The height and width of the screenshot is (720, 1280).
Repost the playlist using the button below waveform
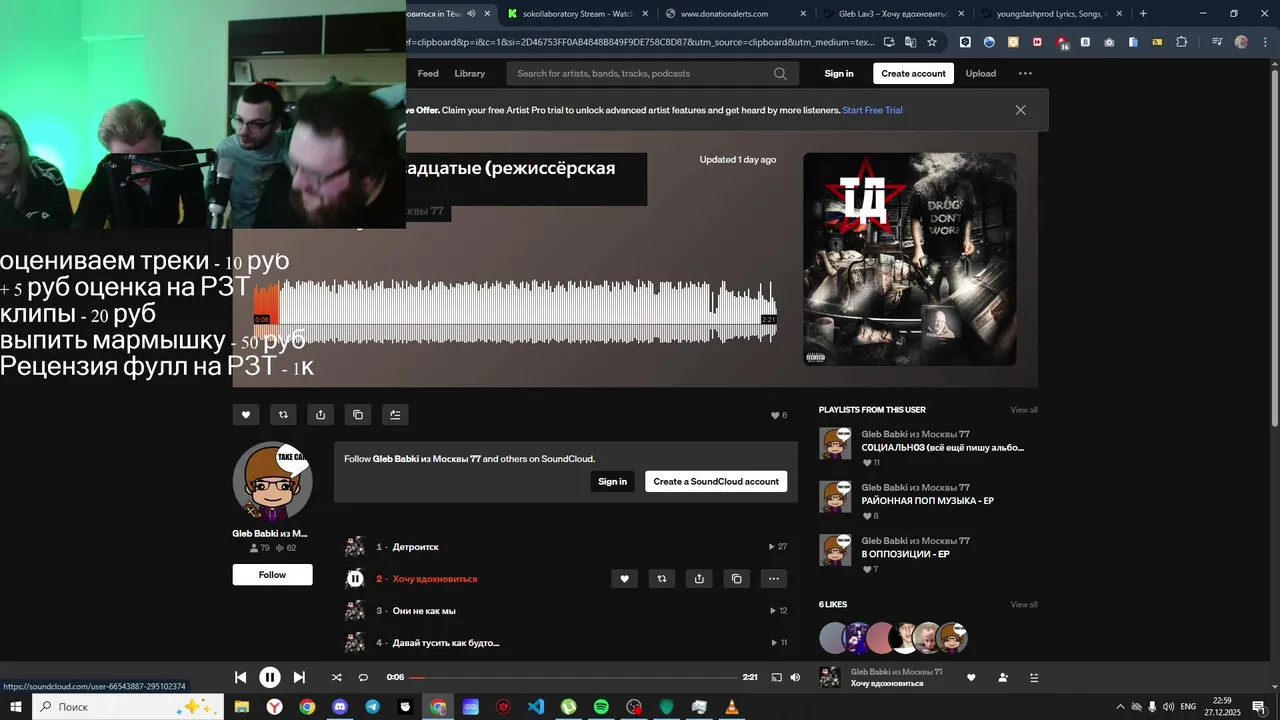pyautogui.click(x=283, y=415)
